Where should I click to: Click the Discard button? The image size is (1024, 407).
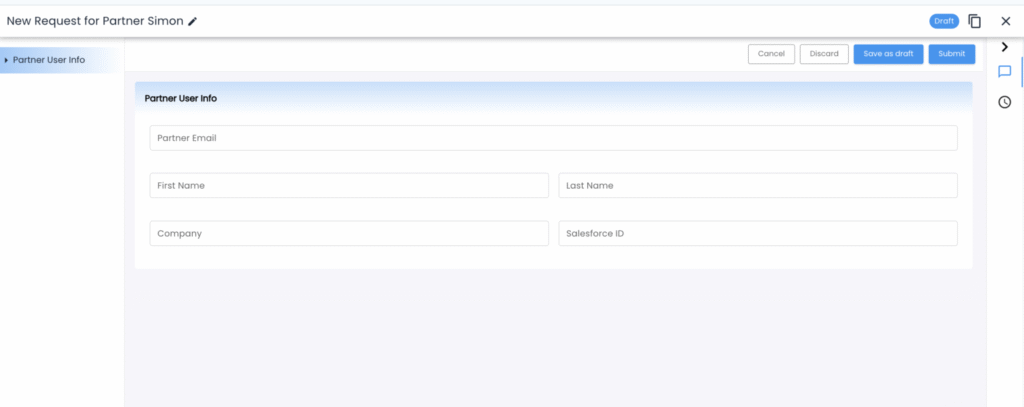pyautogui.click(x=824, y=54)
